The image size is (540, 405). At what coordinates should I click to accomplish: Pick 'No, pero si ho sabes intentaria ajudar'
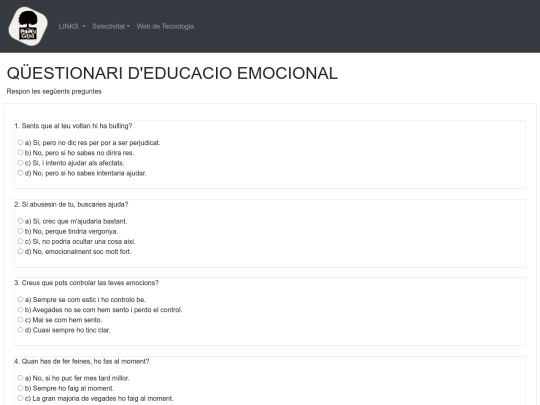tap(20, 173)
